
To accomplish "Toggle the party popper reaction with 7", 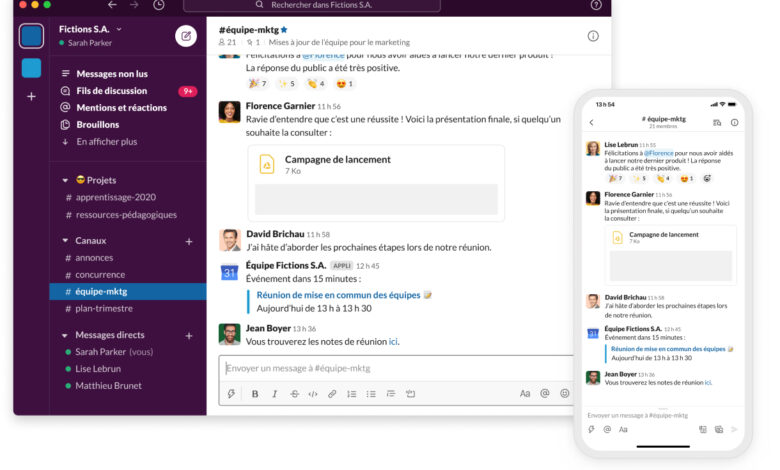I will (x=258, y=84).
